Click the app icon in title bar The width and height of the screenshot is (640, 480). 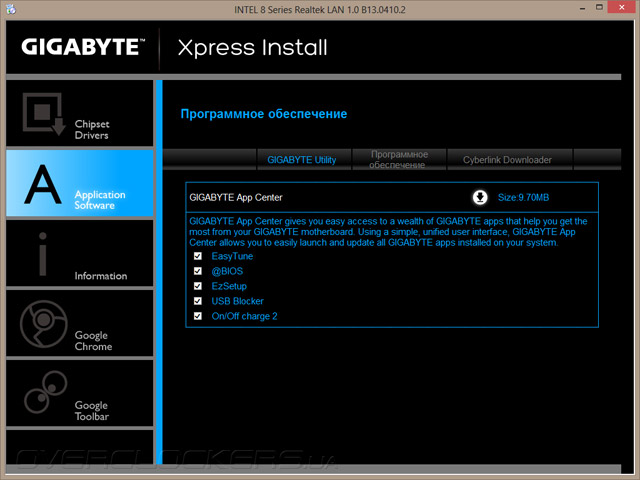point(11,9)
